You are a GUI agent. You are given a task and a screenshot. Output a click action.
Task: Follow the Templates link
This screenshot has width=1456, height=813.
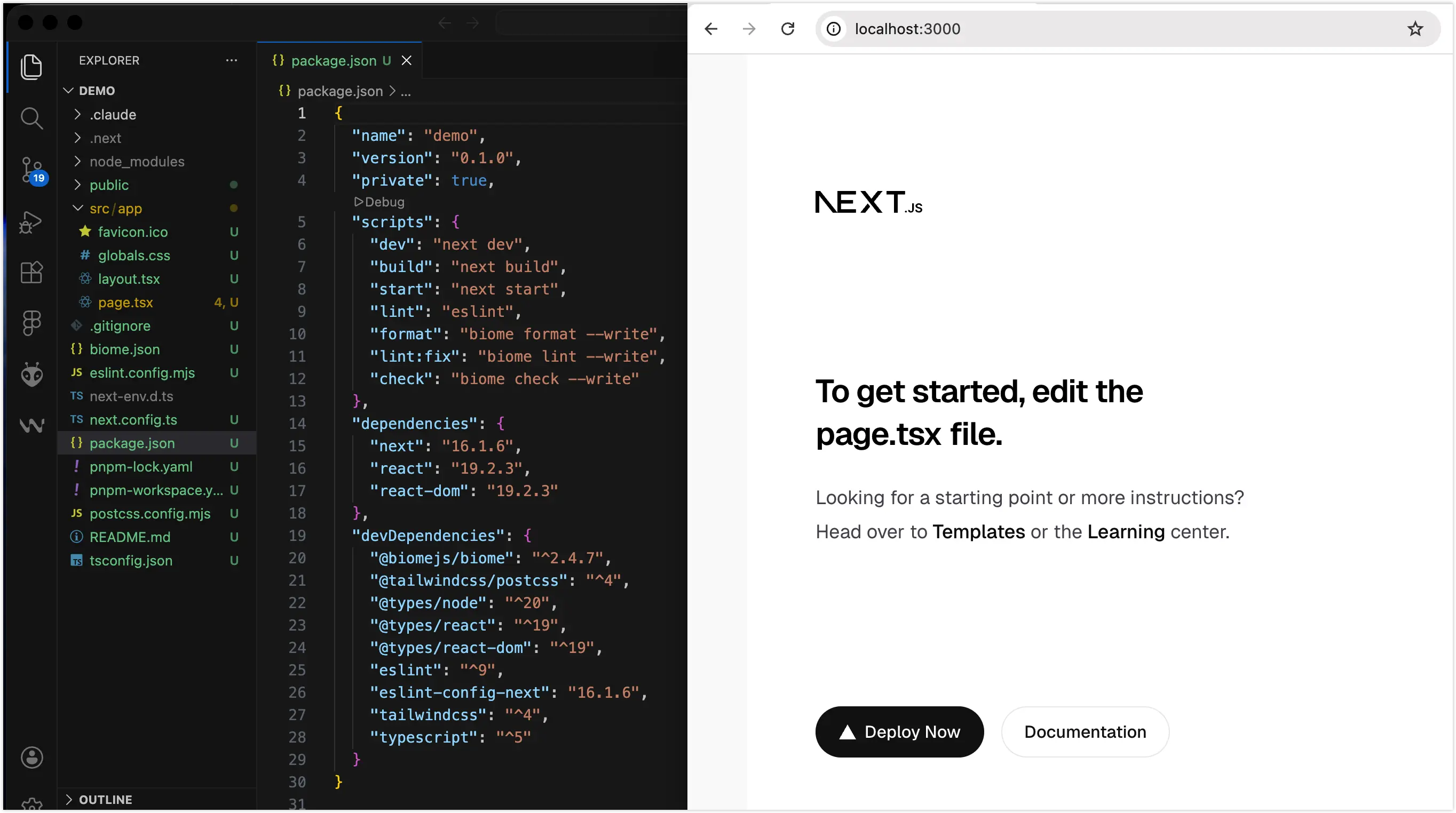[978, 532]
